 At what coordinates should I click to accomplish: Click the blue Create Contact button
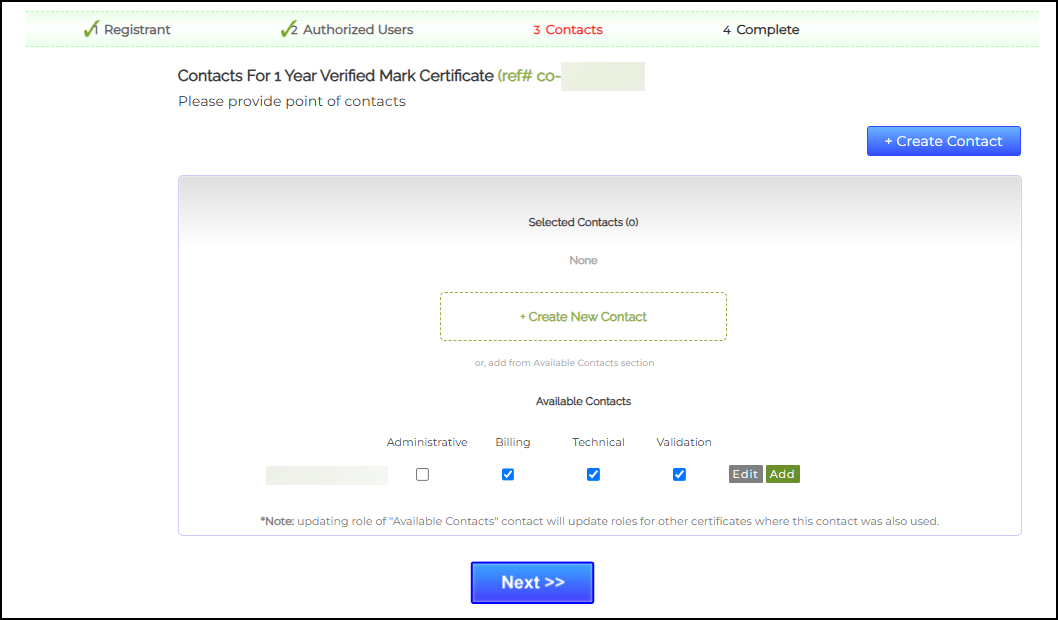coord(943,141)
